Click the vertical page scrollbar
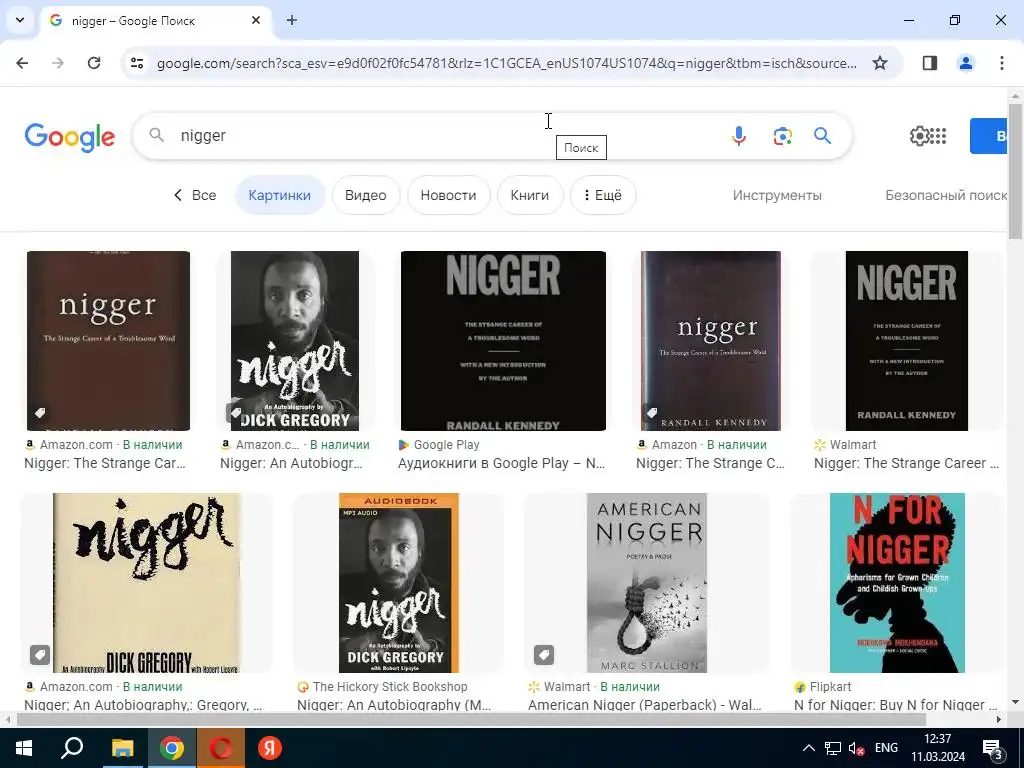1024x768 pixels. point(1015,171)
